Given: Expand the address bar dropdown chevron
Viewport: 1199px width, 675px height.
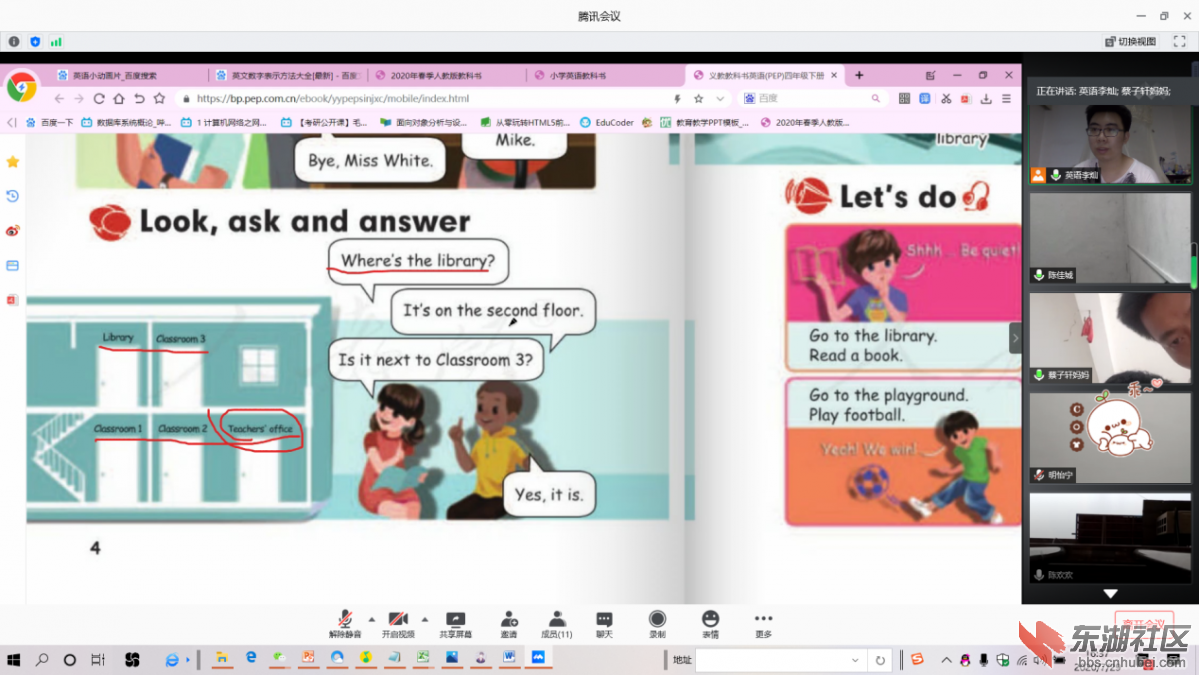Looking at the screenshot, I should [720, 99].
